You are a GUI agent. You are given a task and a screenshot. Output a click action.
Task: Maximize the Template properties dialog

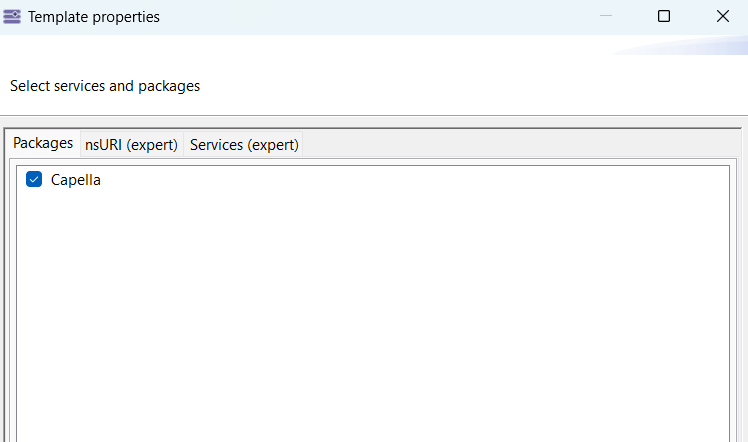pos(663,17)
